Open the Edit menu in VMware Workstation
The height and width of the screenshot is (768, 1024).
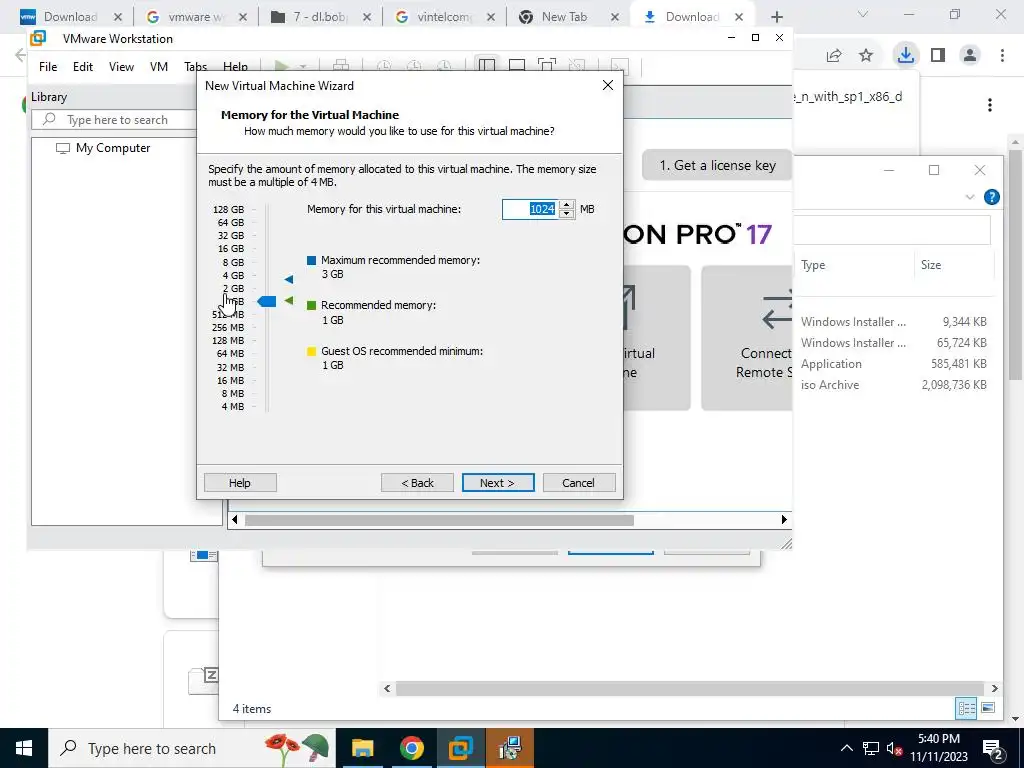(82, 67)
